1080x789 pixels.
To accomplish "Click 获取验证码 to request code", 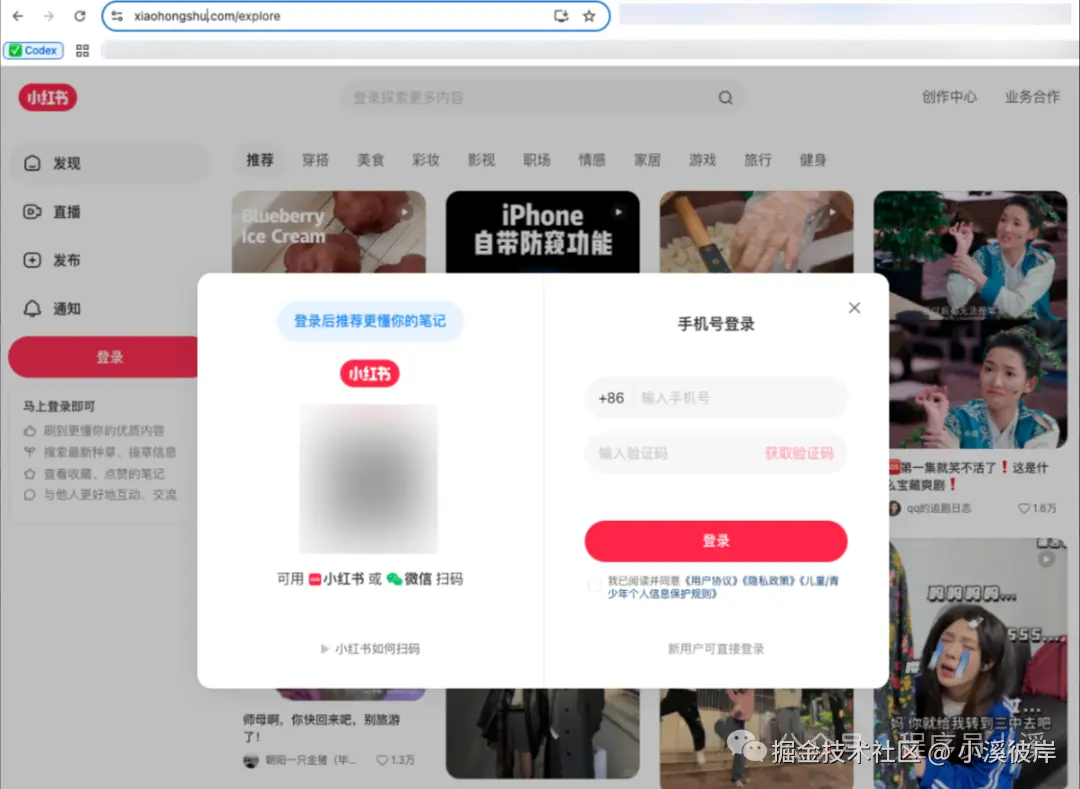I will tap(799, 453).
